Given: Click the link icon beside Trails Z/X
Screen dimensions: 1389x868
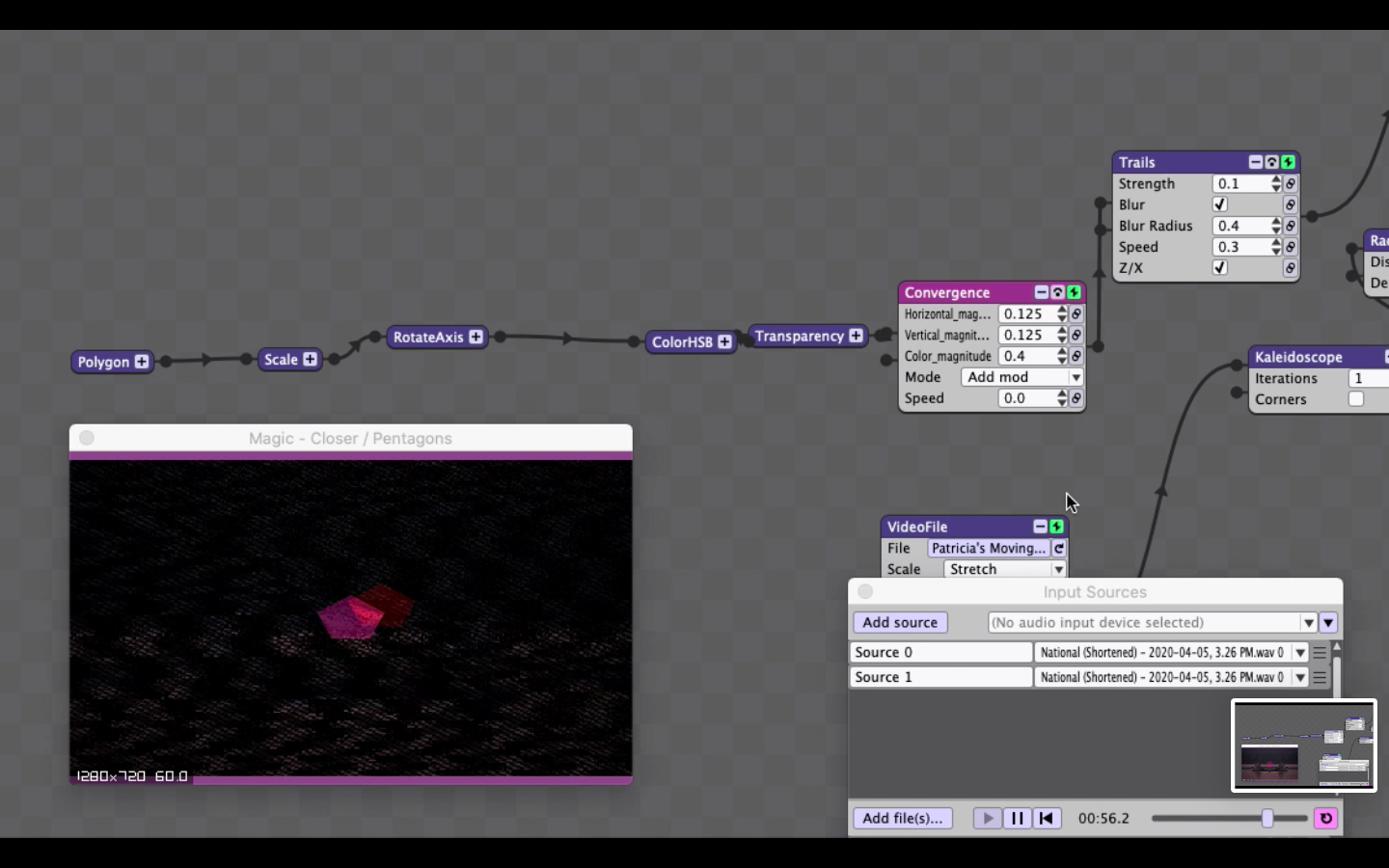Looking at the screenshot, I should pyautogui.click(x=1291, y=268).
